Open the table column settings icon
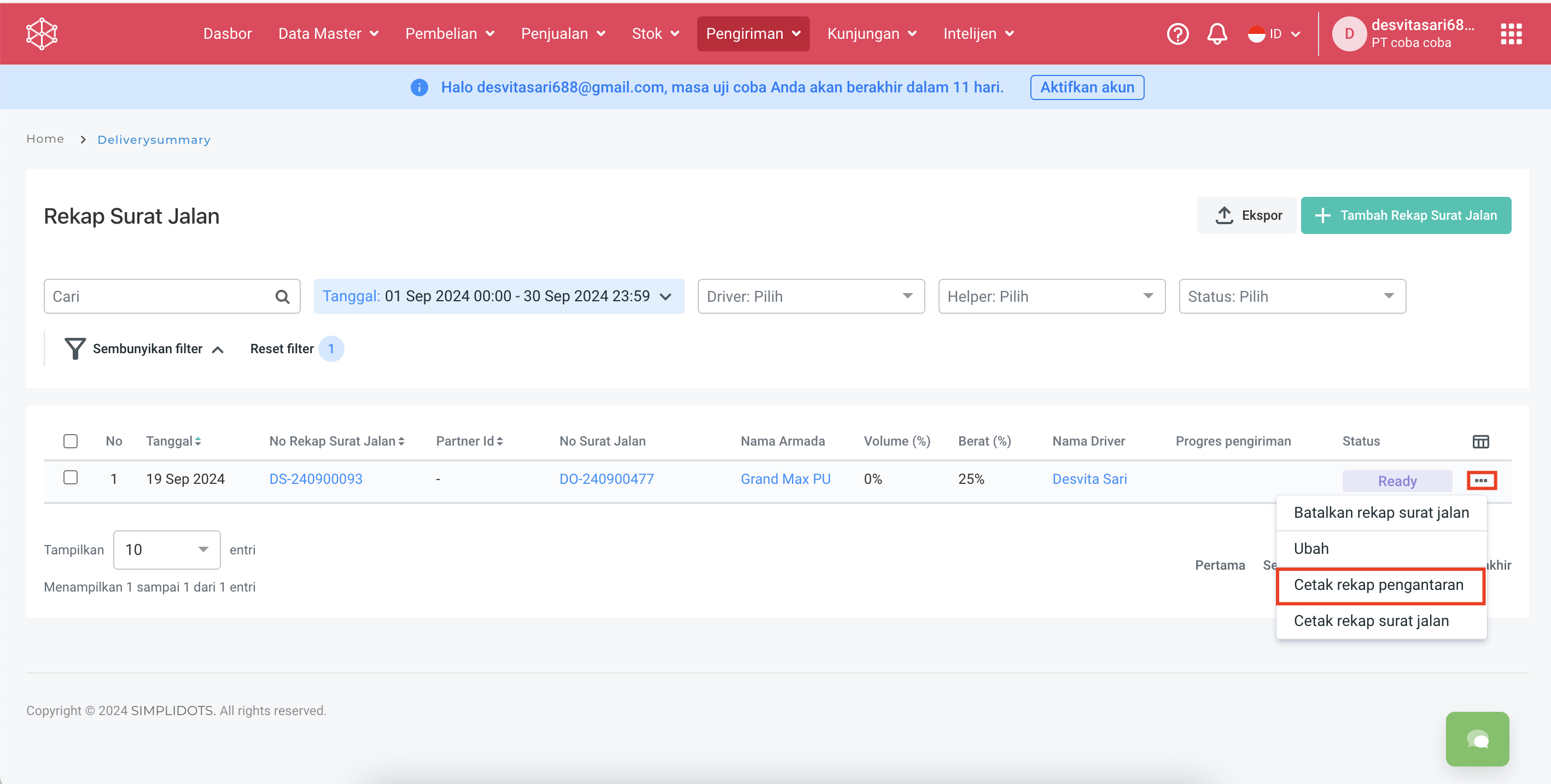The image size is (1551, 784). (x=1480, y=442)
